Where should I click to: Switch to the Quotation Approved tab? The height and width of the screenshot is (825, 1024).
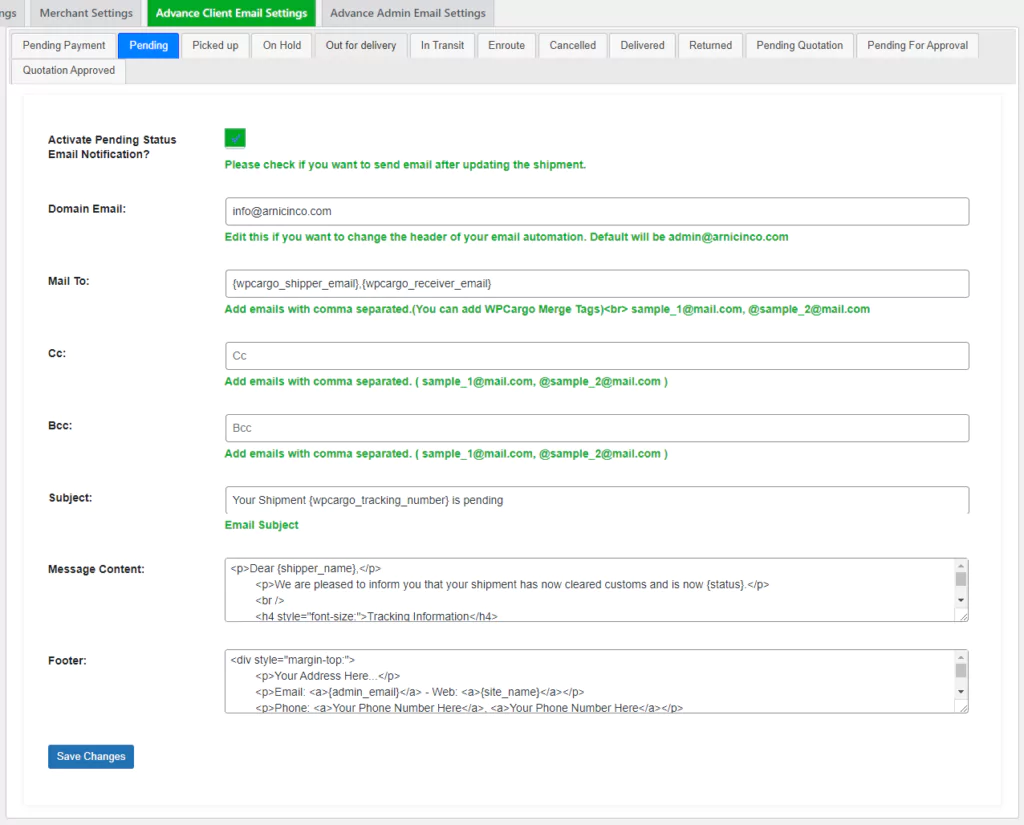click(67, 70)
